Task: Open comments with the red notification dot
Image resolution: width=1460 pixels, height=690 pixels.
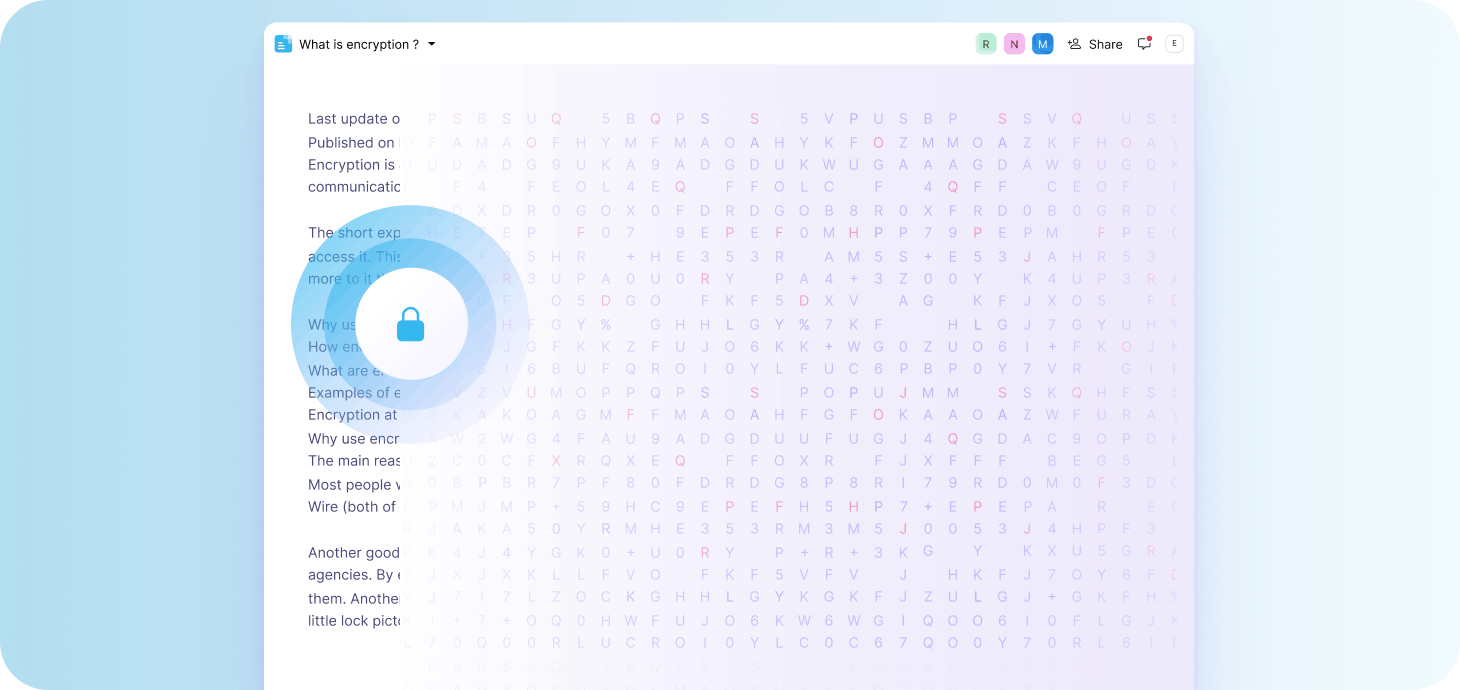Action: 1144,44
